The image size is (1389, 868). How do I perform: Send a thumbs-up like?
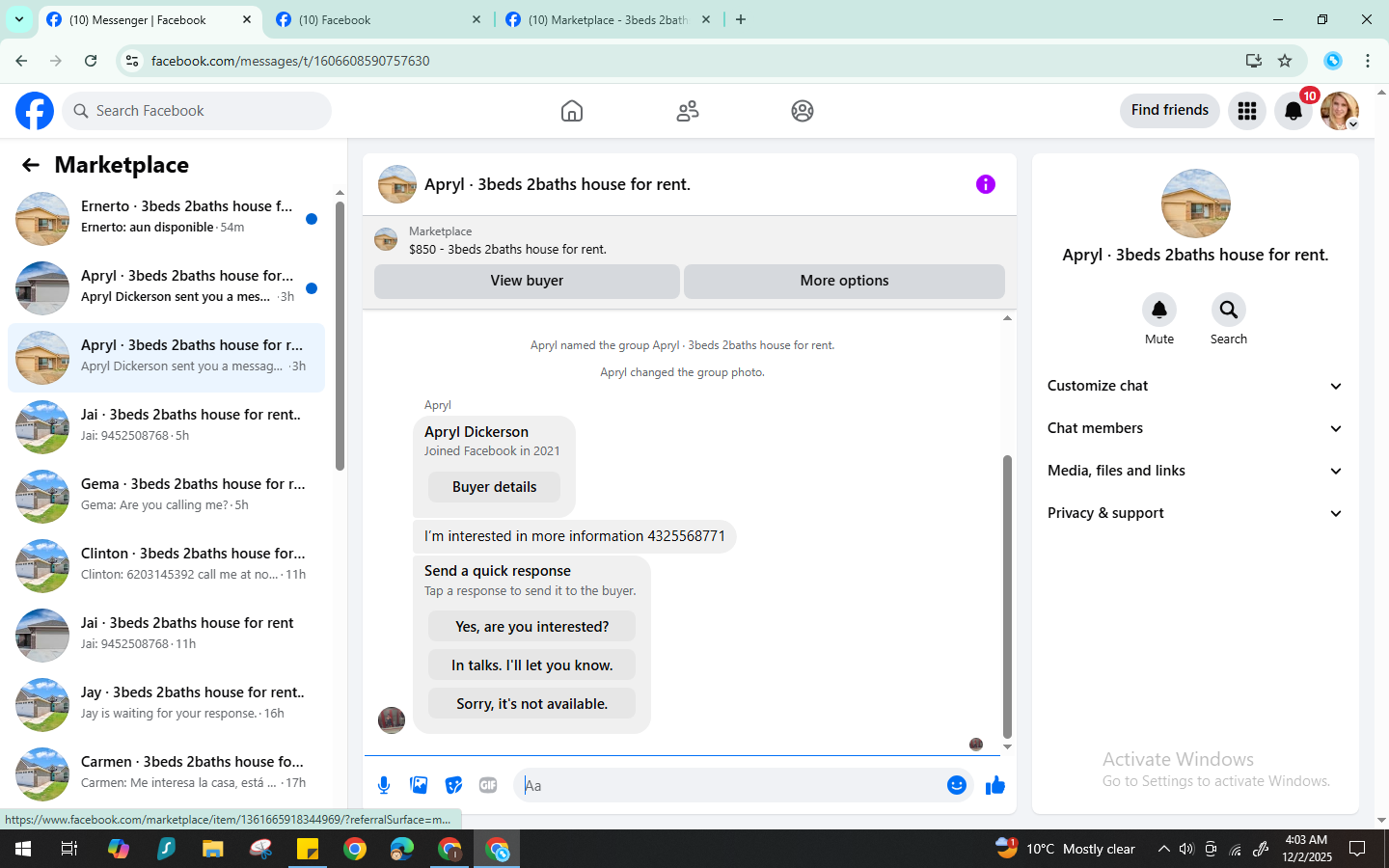tap(995, 785)
